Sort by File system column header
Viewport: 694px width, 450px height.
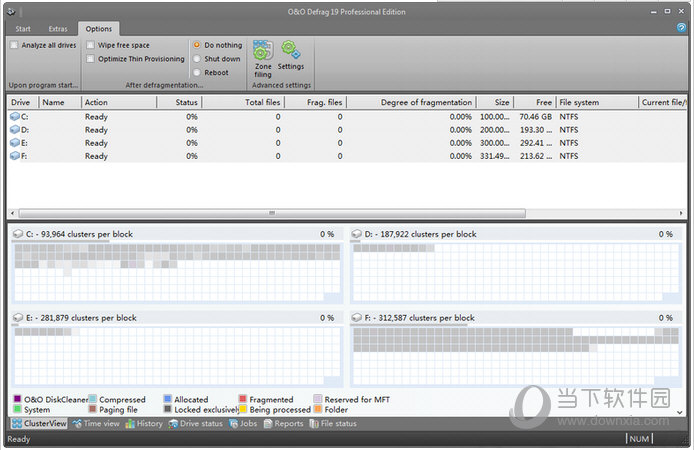597,102
